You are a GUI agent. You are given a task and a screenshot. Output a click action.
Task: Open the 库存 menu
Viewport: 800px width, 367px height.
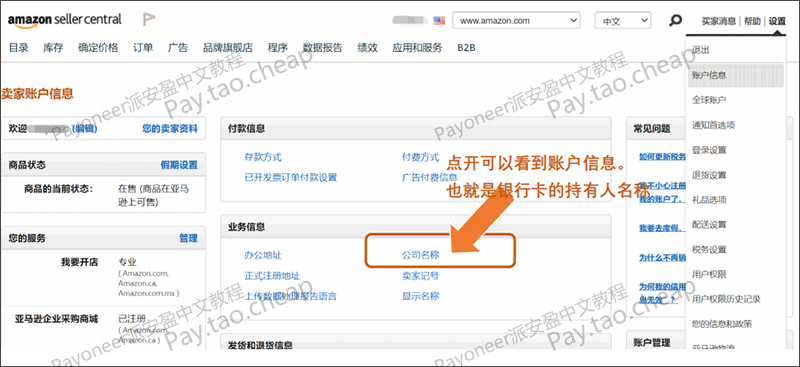pyautogui.click(x=53, y=48)
